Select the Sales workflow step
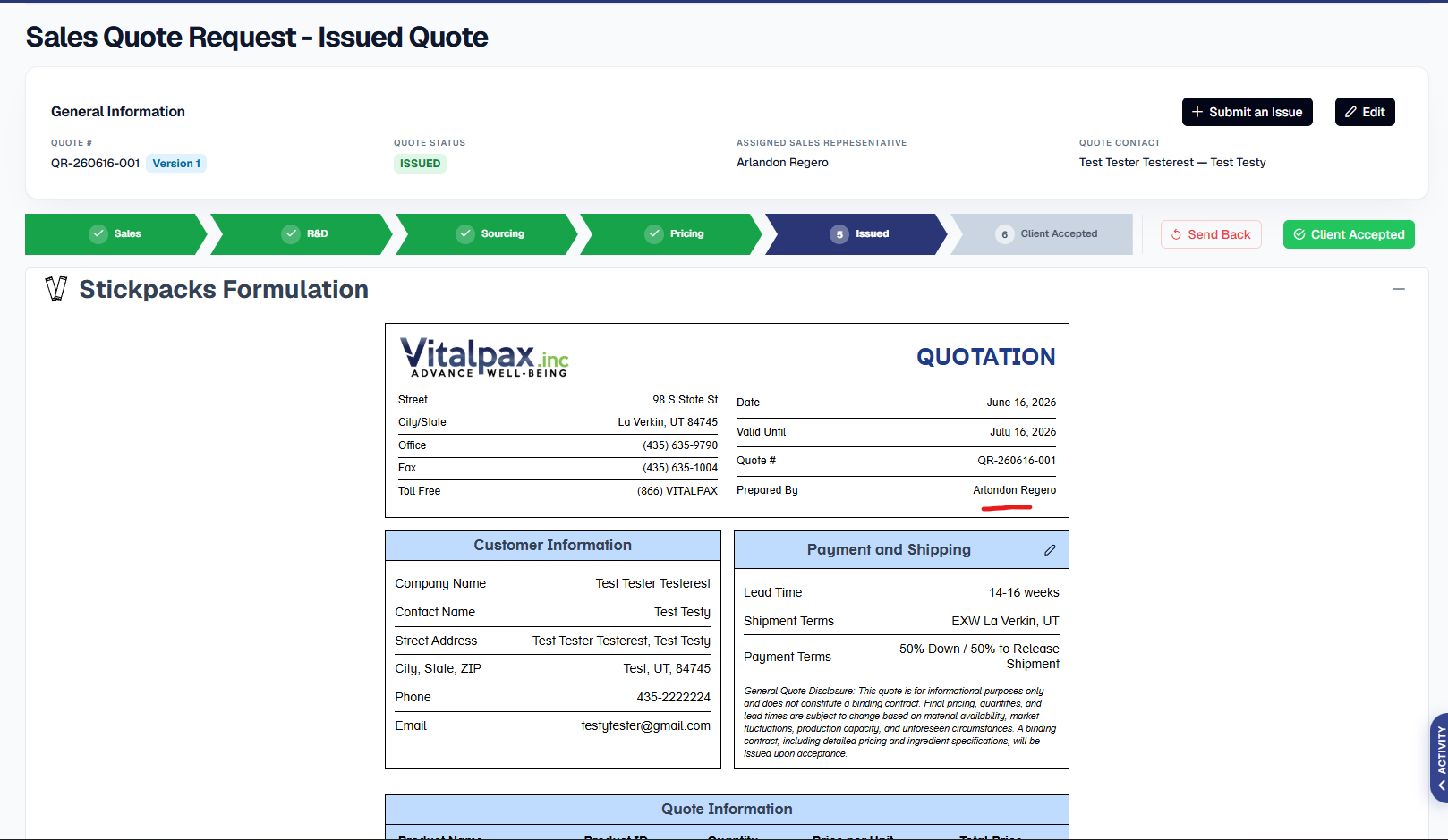Viewport: 1448px width, 840px height. 115,234
